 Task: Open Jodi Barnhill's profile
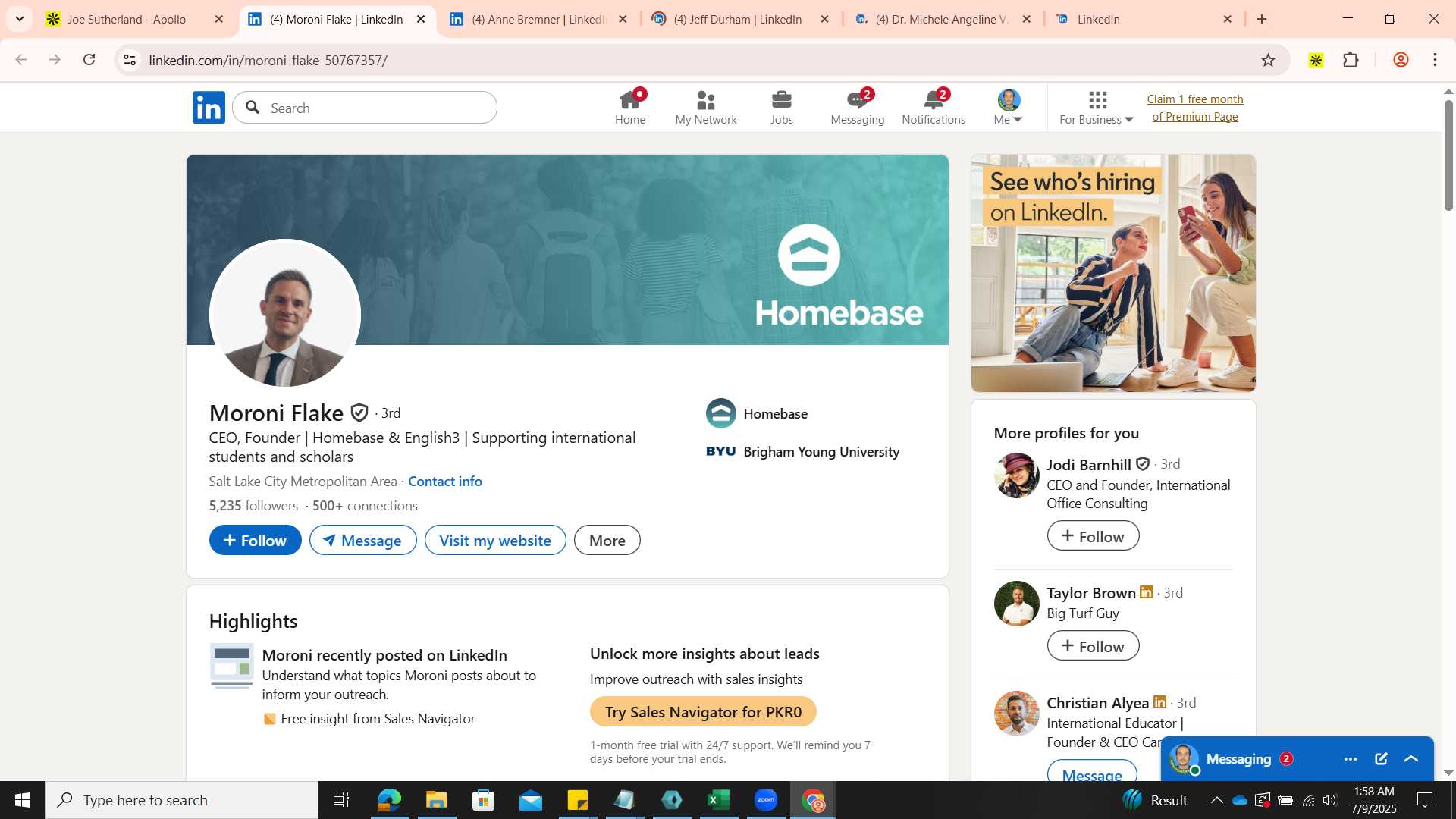coord(1088,464)
